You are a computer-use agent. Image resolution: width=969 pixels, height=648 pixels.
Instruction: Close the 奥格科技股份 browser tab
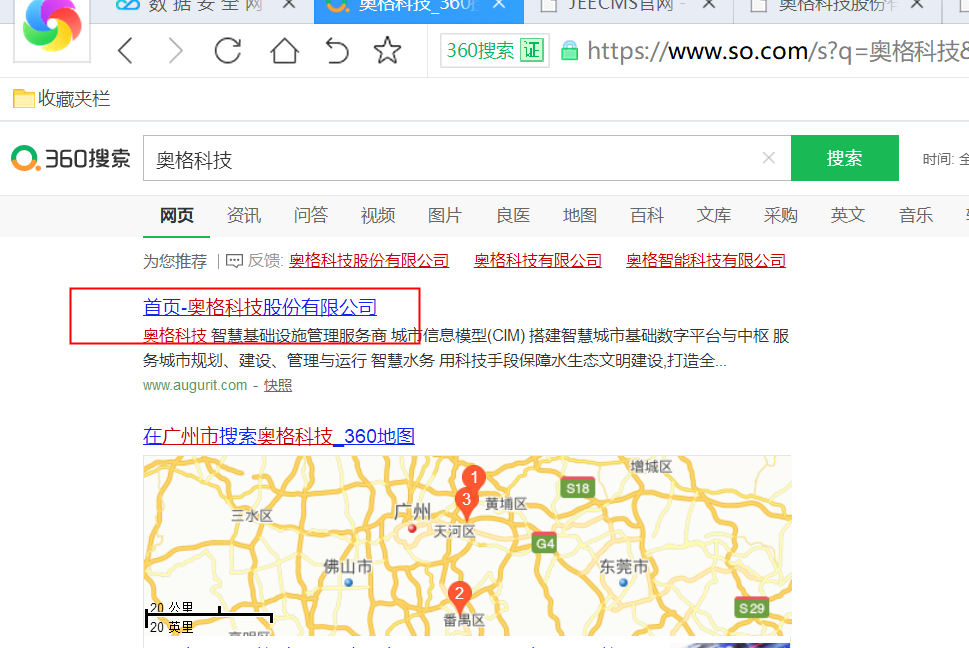(917, 5)
